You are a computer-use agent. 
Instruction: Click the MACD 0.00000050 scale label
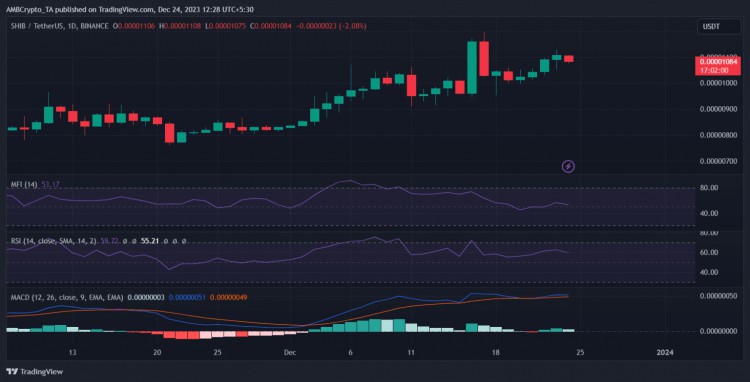click(719, 296)
